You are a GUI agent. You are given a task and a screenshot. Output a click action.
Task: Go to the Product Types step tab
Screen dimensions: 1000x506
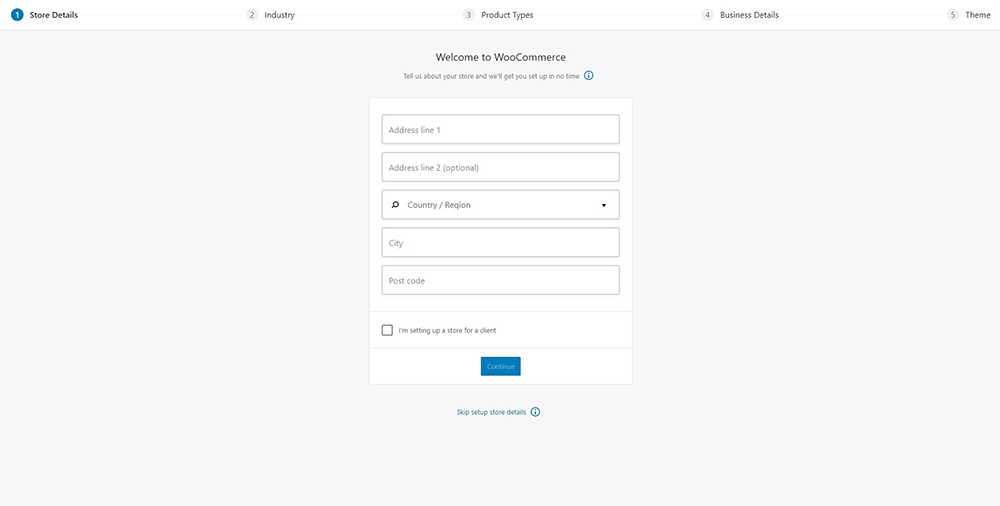507,15
